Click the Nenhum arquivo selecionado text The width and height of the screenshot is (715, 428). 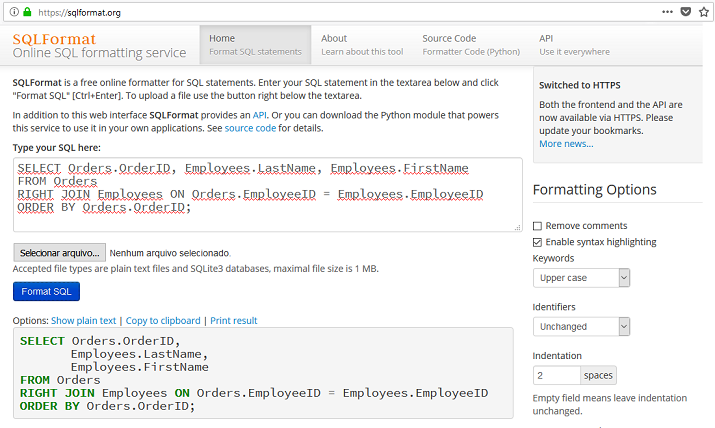pos(170,253)
